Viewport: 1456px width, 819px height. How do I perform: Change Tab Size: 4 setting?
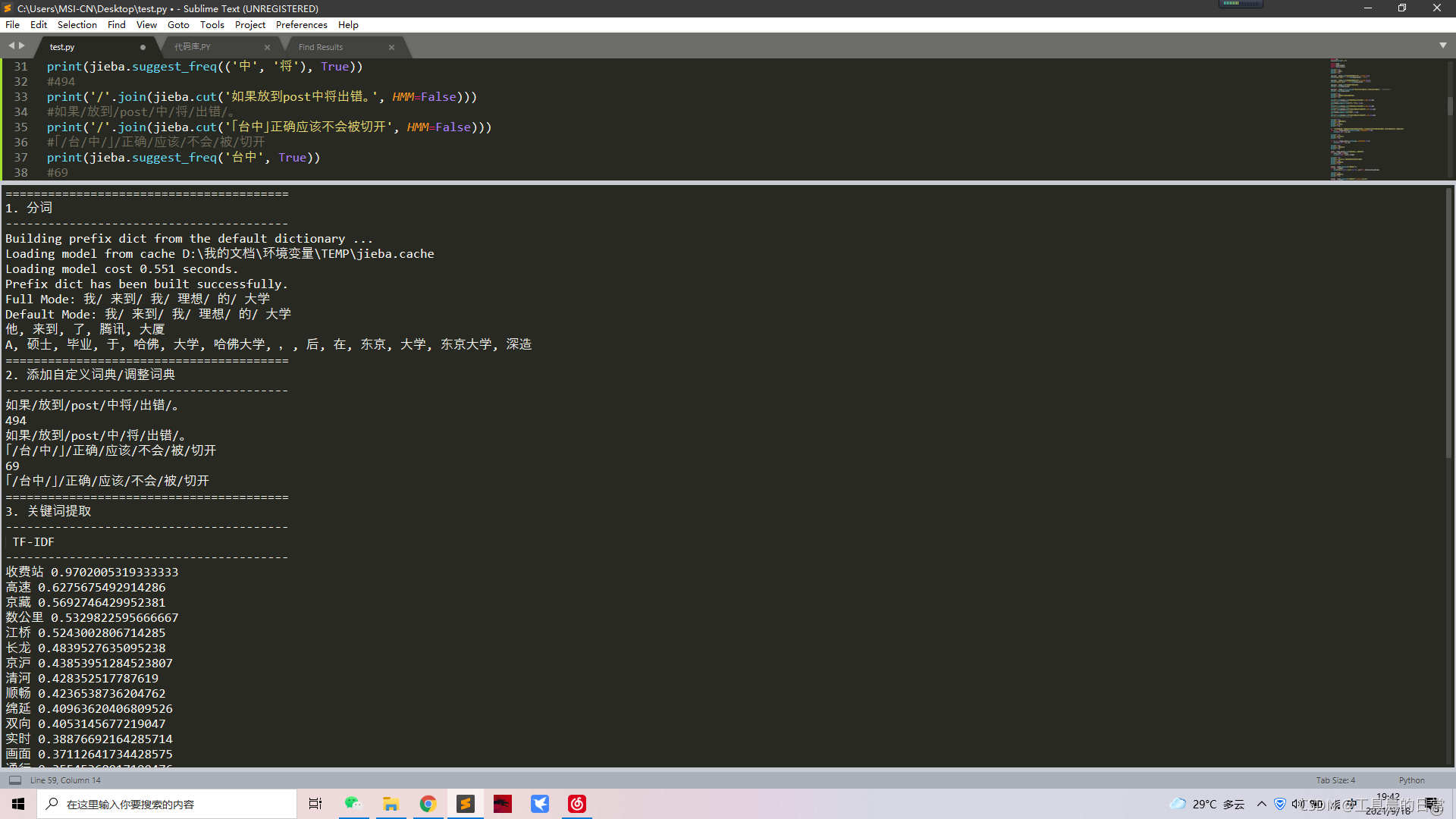[x=1335, y=780]
